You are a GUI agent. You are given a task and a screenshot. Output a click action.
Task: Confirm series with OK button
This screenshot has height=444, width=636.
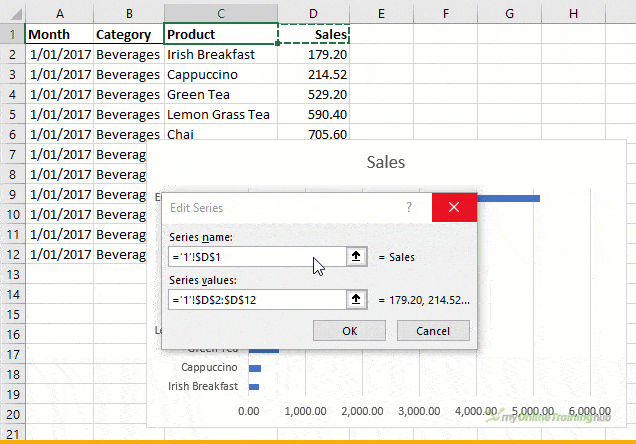(x=349, y=331)
